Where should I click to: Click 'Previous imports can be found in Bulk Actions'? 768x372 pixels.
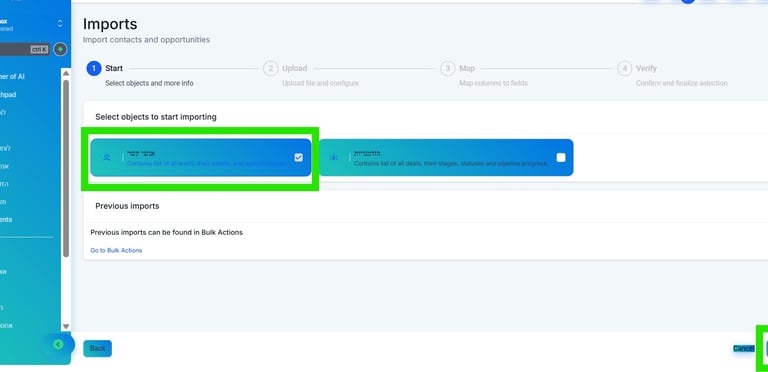coord(167,232)
